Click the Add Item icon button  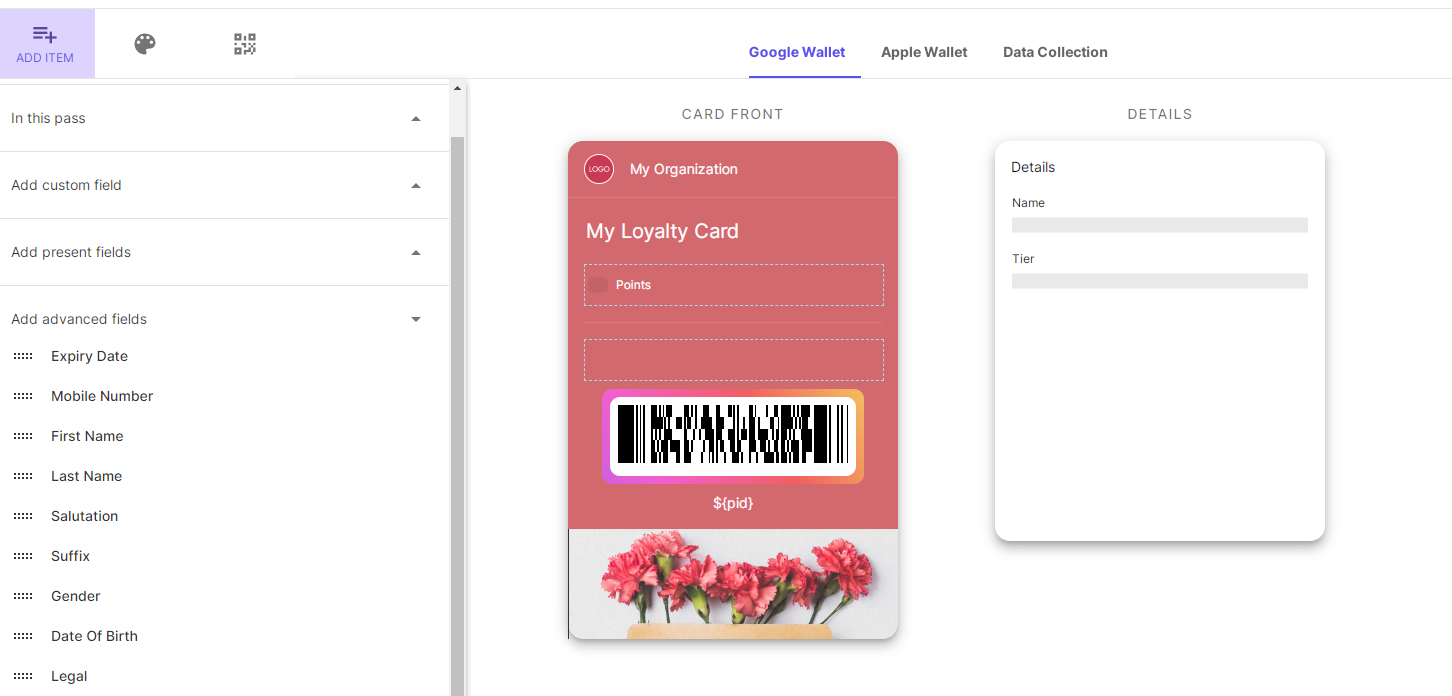[x=47, y=44]
